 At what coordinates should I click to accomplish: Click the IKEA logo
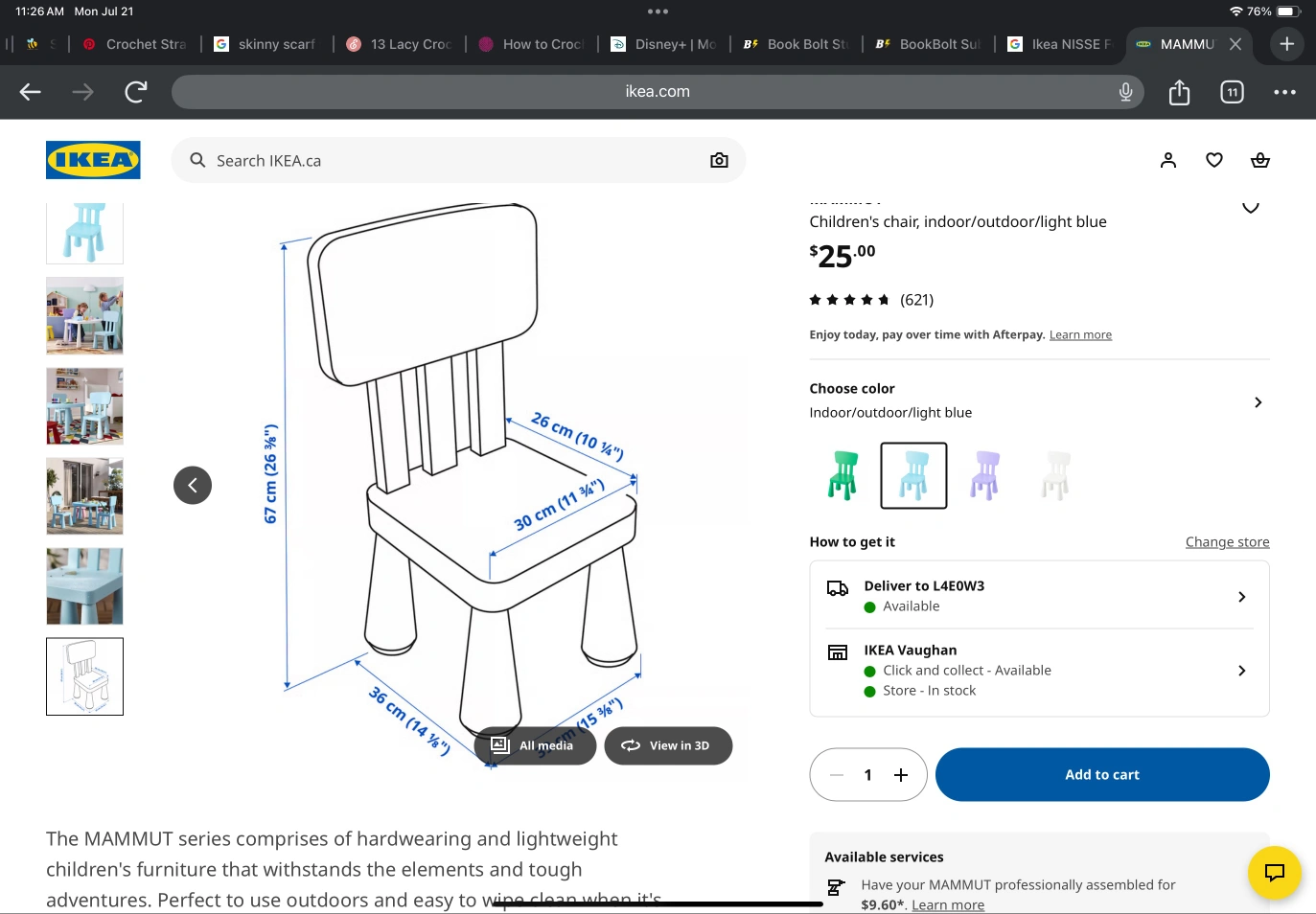coord(93,160)
